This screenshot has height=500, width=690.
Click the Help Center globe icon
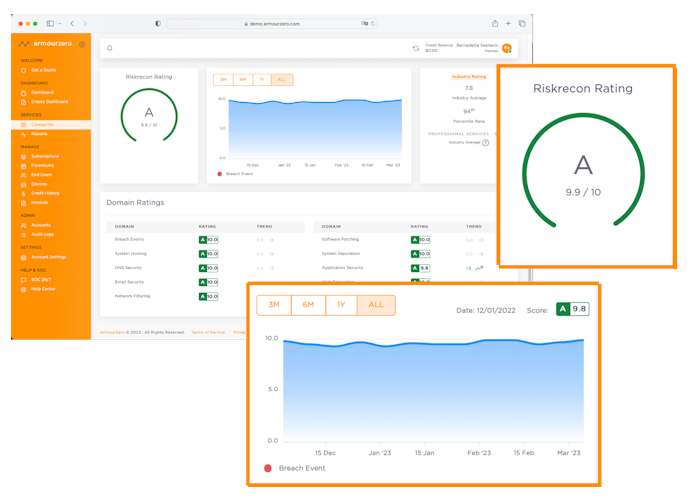(23, 289)
